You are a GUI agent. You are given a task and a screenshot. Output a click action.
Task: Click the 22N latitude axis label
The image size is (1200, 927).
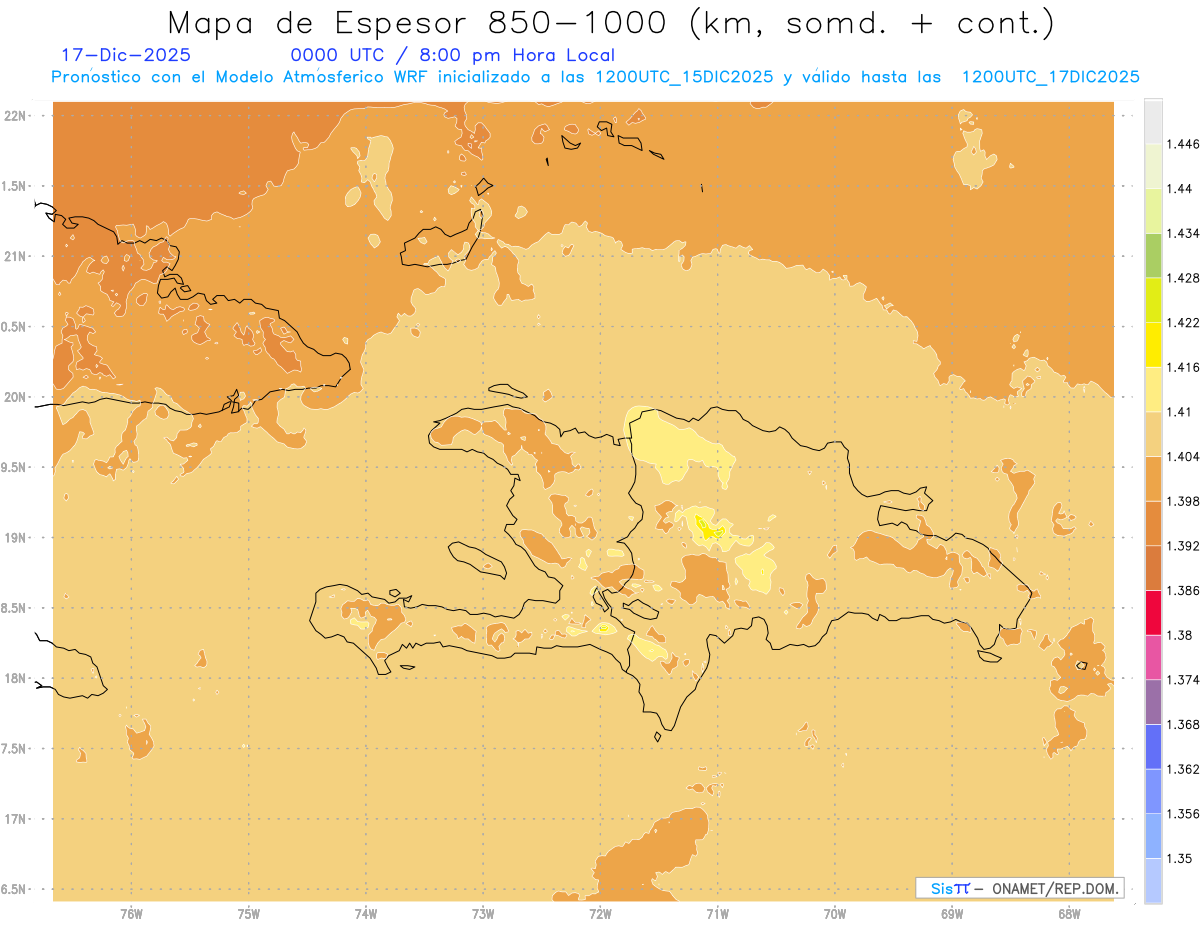[x=15, y=116]
